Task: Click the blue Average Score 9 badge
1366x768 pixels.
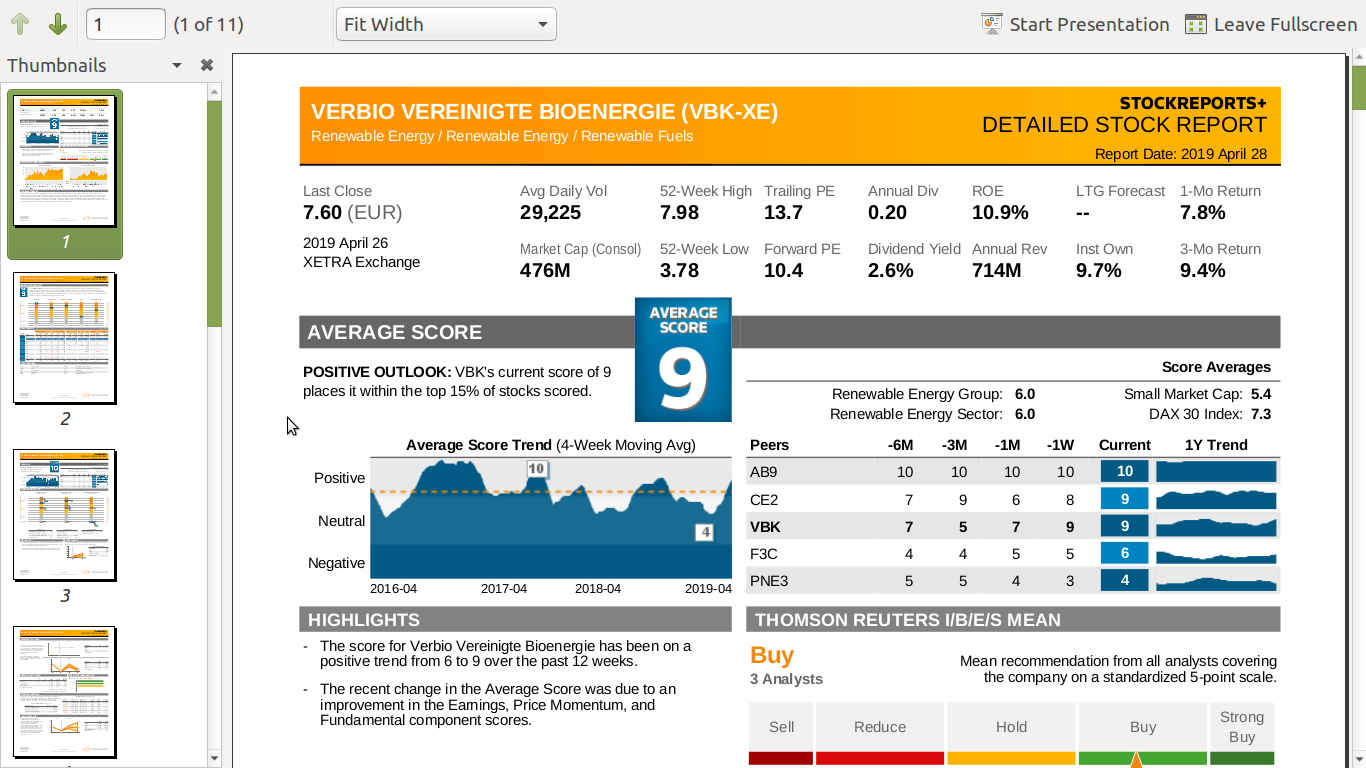Action: [683, 359]
